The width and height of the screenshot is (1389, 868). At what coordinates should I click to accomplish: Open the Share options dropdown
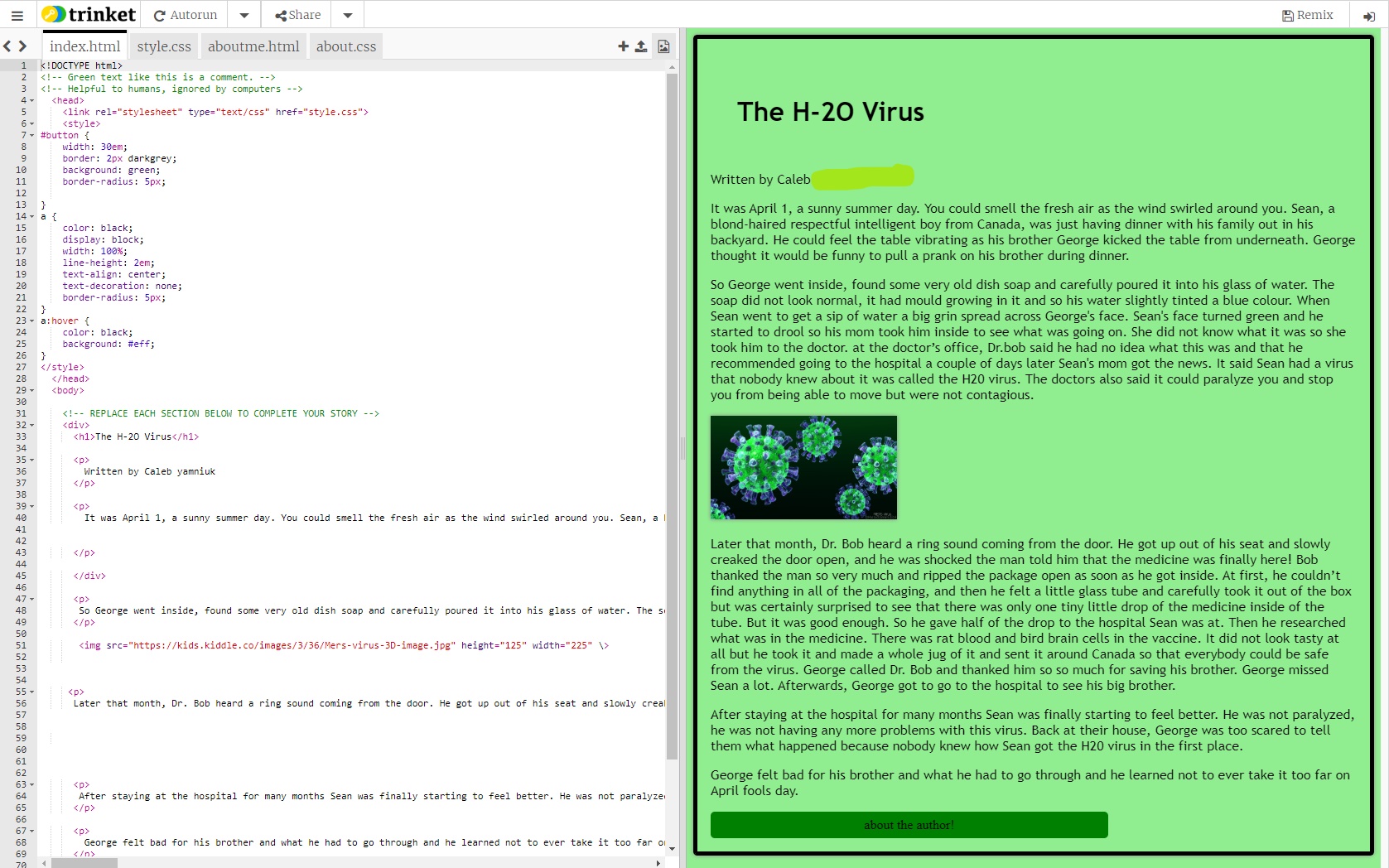[347, 14]
